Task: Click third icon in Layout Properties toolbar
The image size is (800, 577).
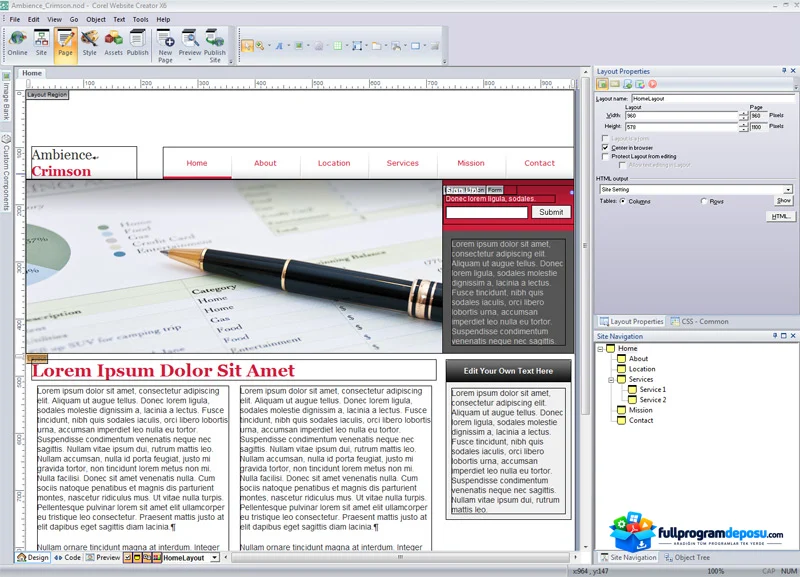Action: pos(628,84)
